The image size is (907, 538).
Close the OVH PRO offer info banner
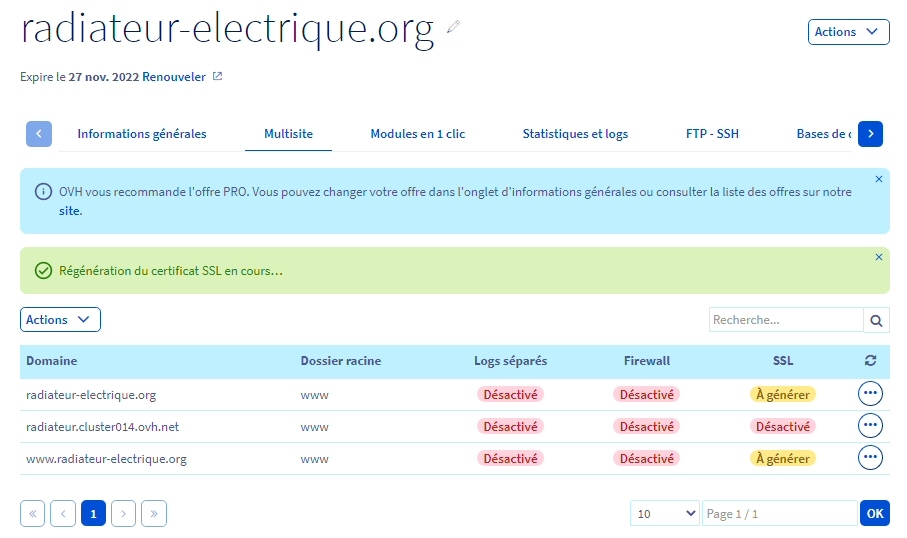tap(879, 179)
